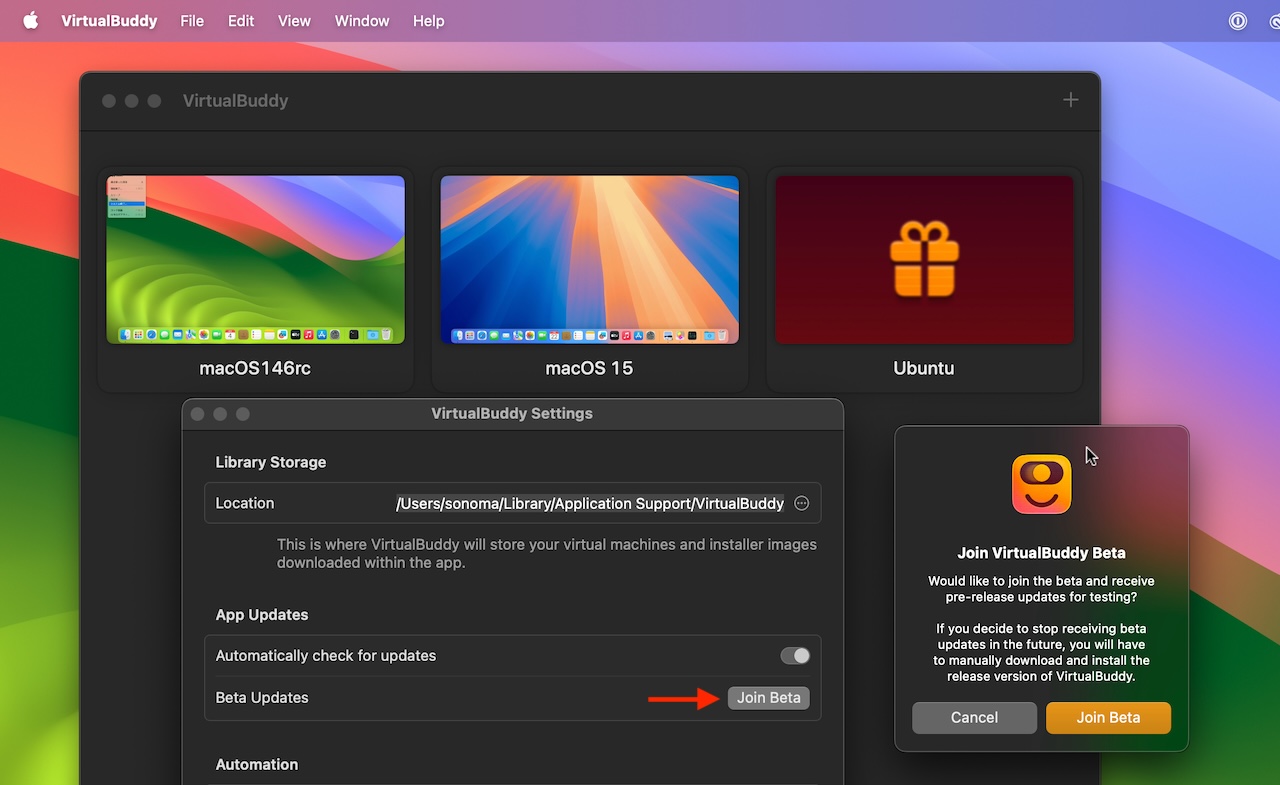This screenshot has width=1280, height=785.
Task: Click the macOS 15 name label
Action: click(589, 368)
